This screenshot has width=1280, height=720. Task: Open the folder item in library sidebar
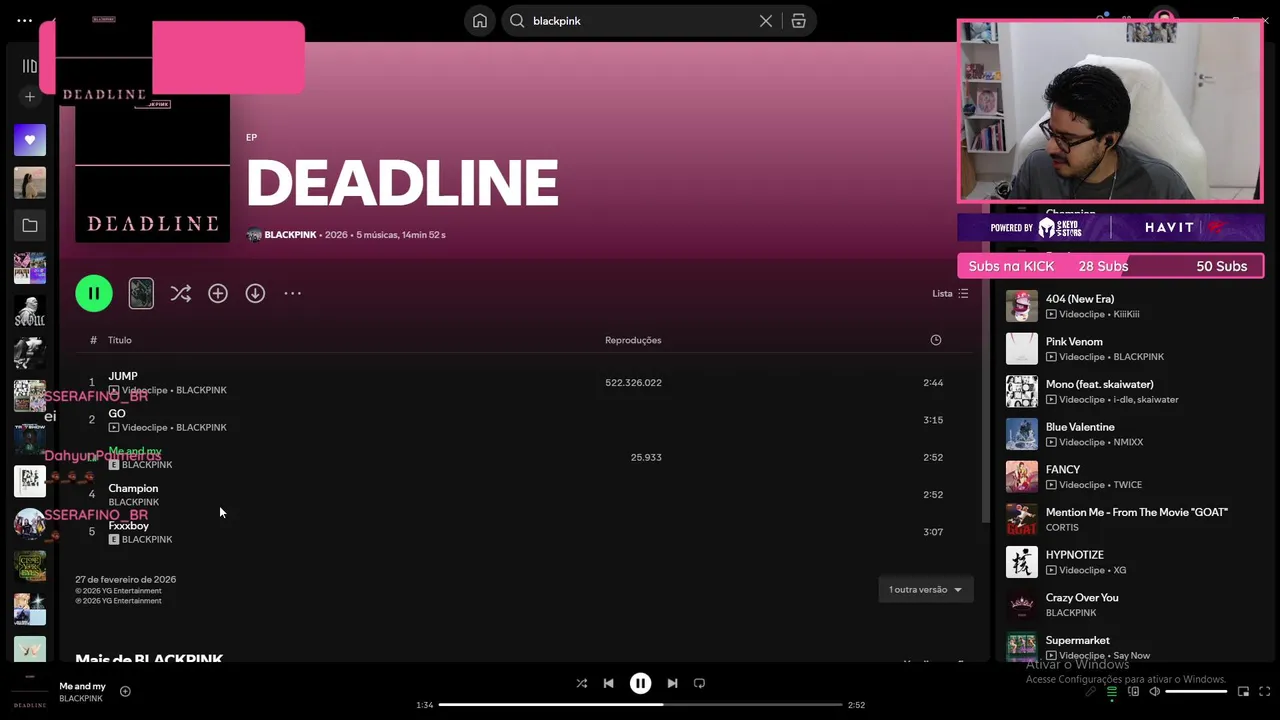pyautogui.click(x=30, y=226)
